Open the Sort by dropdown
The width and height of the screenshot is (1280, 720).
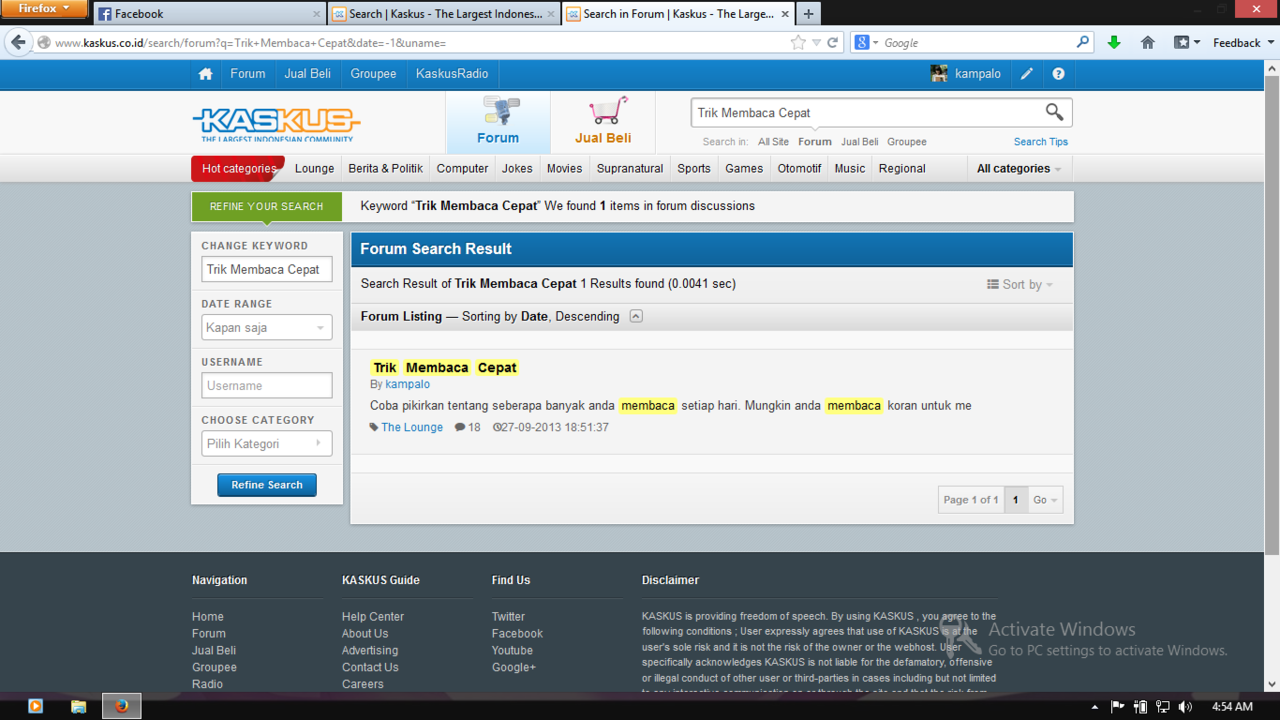1020,285
